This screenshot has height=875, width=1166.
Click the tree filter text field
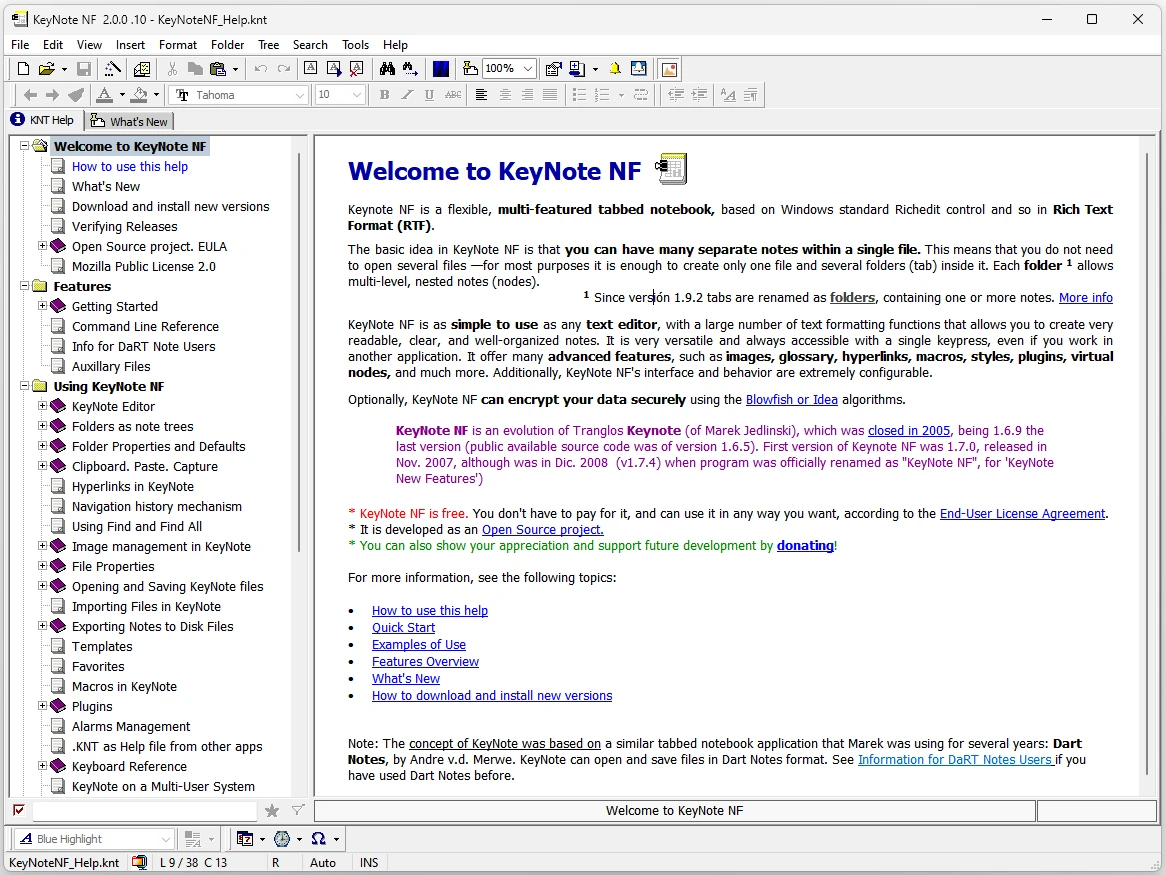coord(144,810)
